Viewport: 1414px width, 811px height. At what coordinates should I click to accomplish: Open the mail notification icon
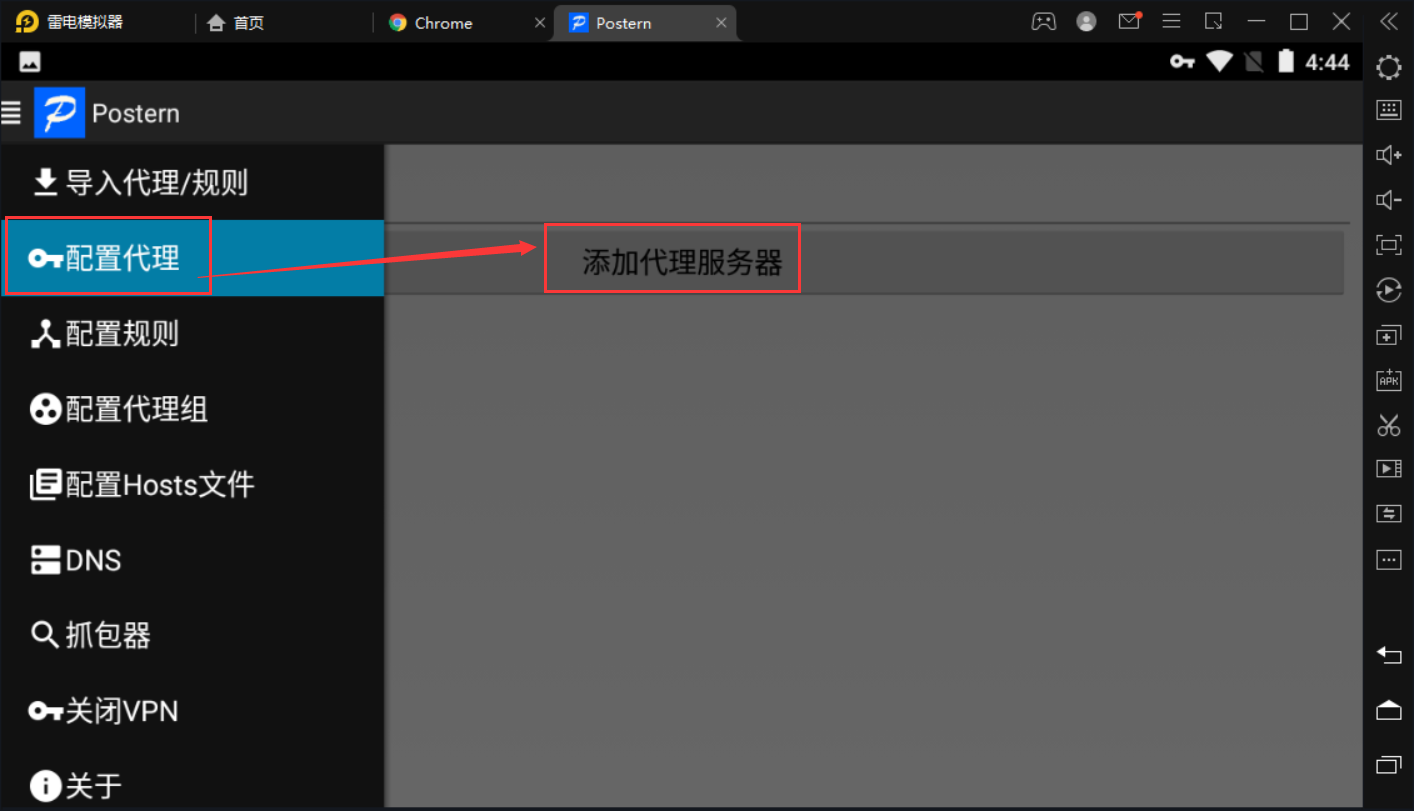[x=1129, y=21]
